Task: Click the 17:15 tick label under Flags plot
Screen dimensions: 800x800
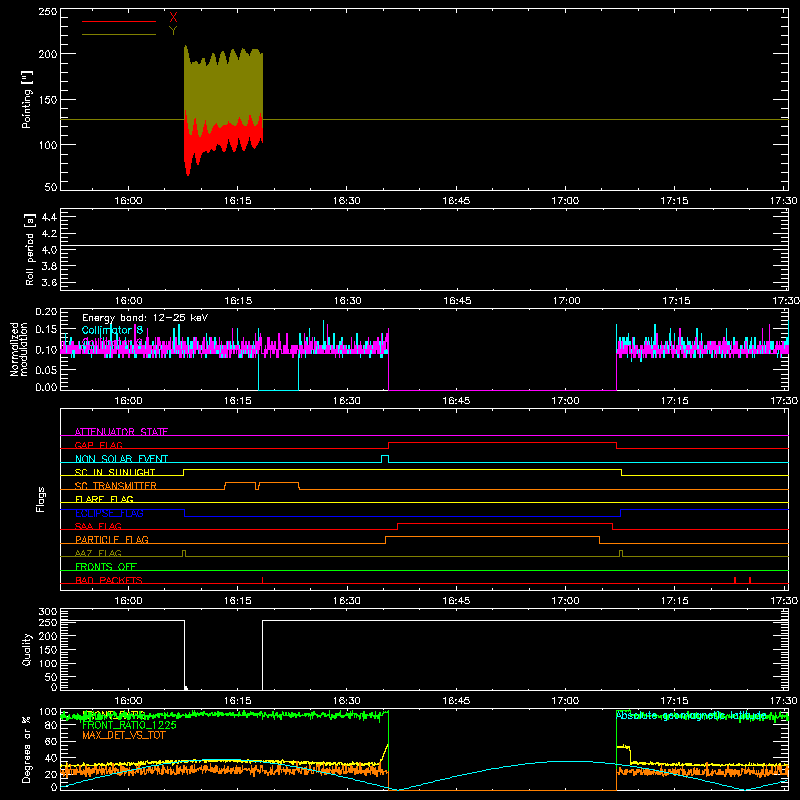Action: coord(674,601)
